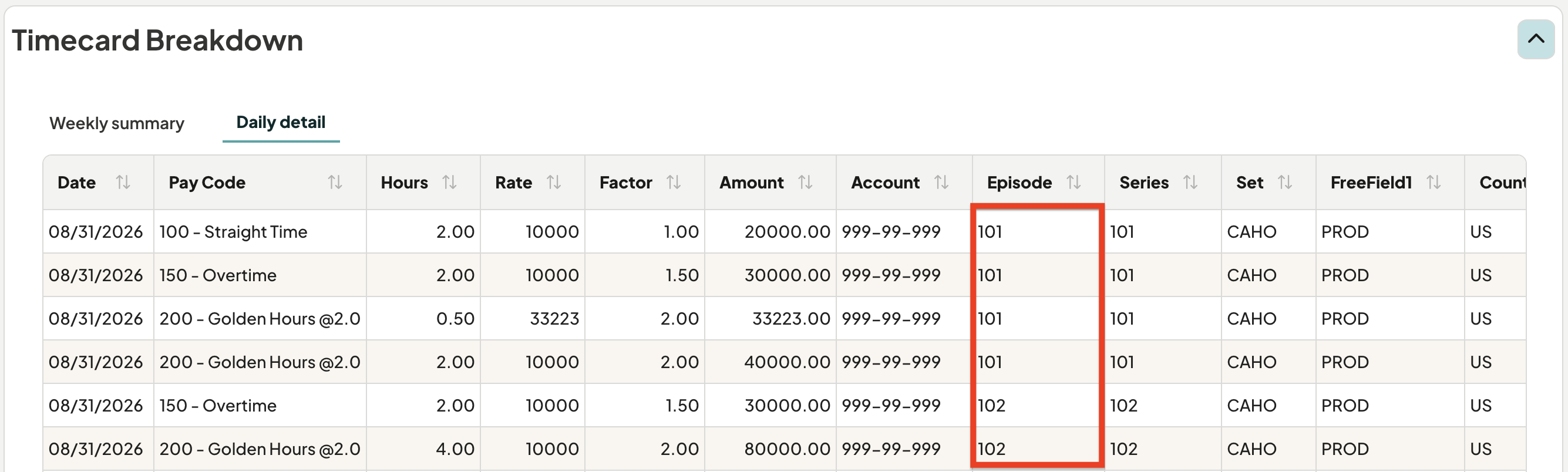Image resolution: width=1568 pixels, height=472 pixels.
Task: Sort by Set column arrows
Action: pyautogui.click(x=1284, y=182)
